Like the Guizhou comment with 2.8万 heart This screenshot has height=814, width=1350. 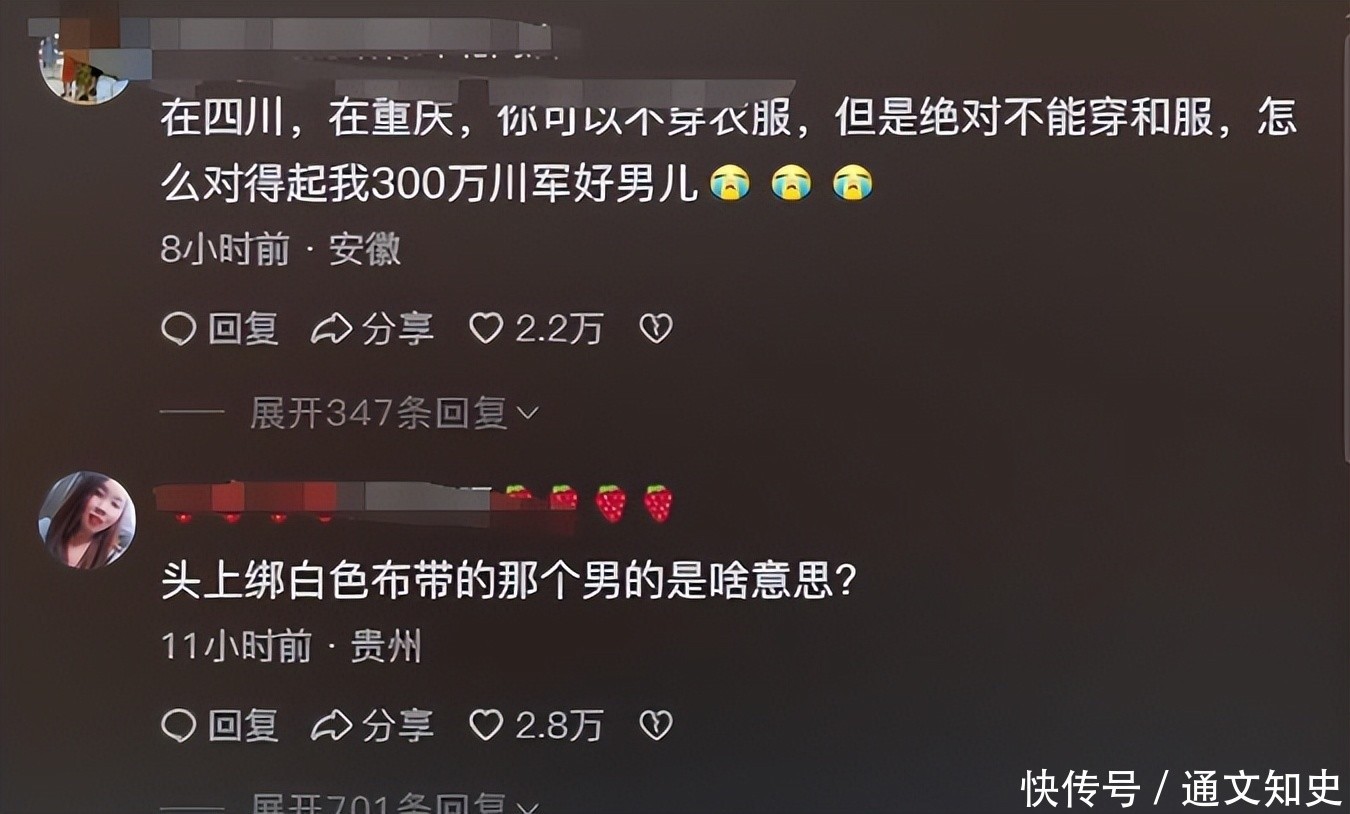[486, 726]
